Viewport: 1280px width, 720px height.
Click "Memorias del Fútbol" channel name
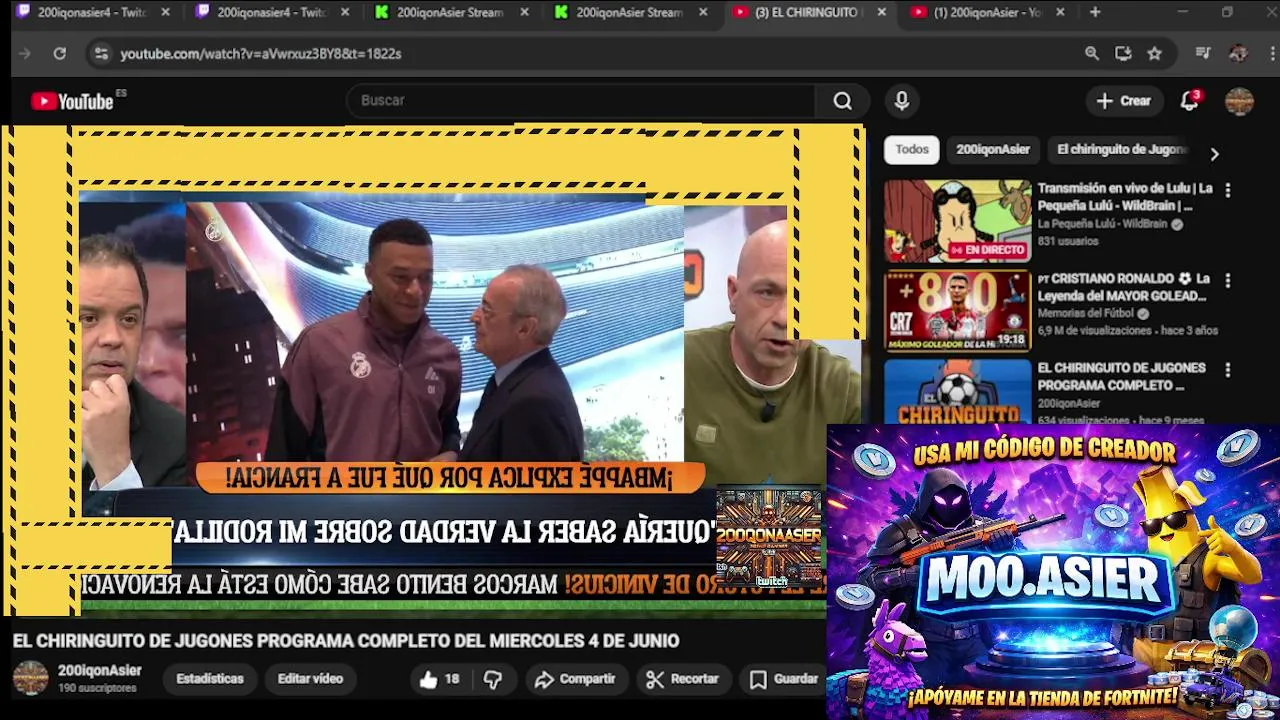tap(1086, 314)
